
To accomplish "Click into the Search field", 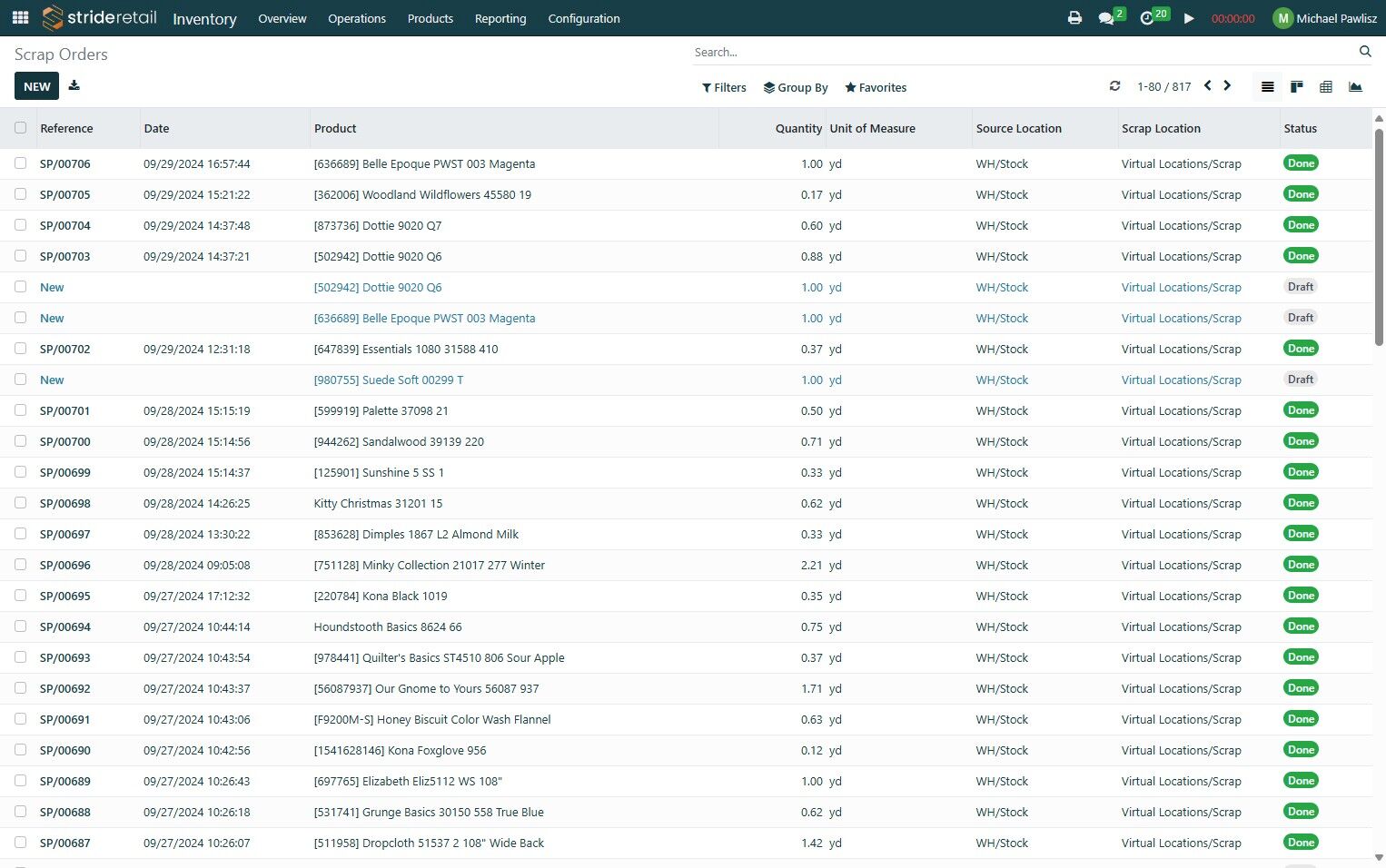I will [x=1022, y=53].
